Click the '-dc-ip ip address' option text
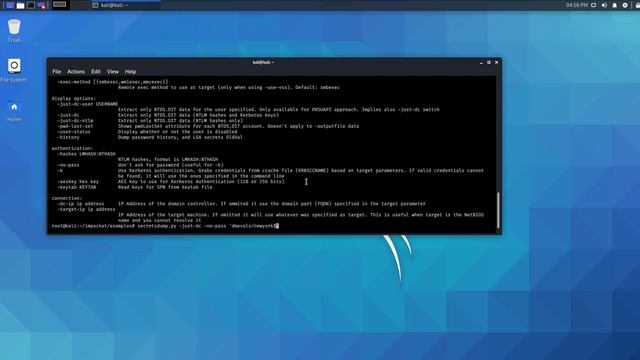Viewport: 640px width, 360px height. (x=80, y=204)
